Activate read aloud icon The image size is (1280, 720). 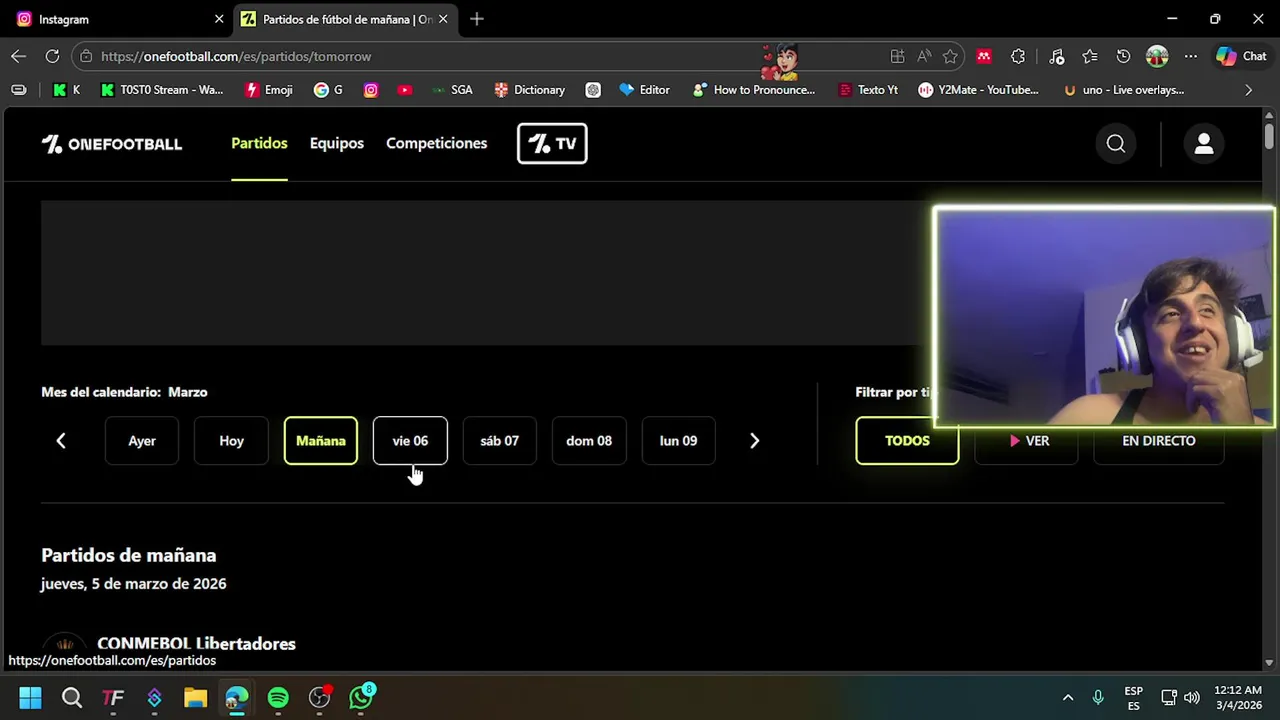924,56
